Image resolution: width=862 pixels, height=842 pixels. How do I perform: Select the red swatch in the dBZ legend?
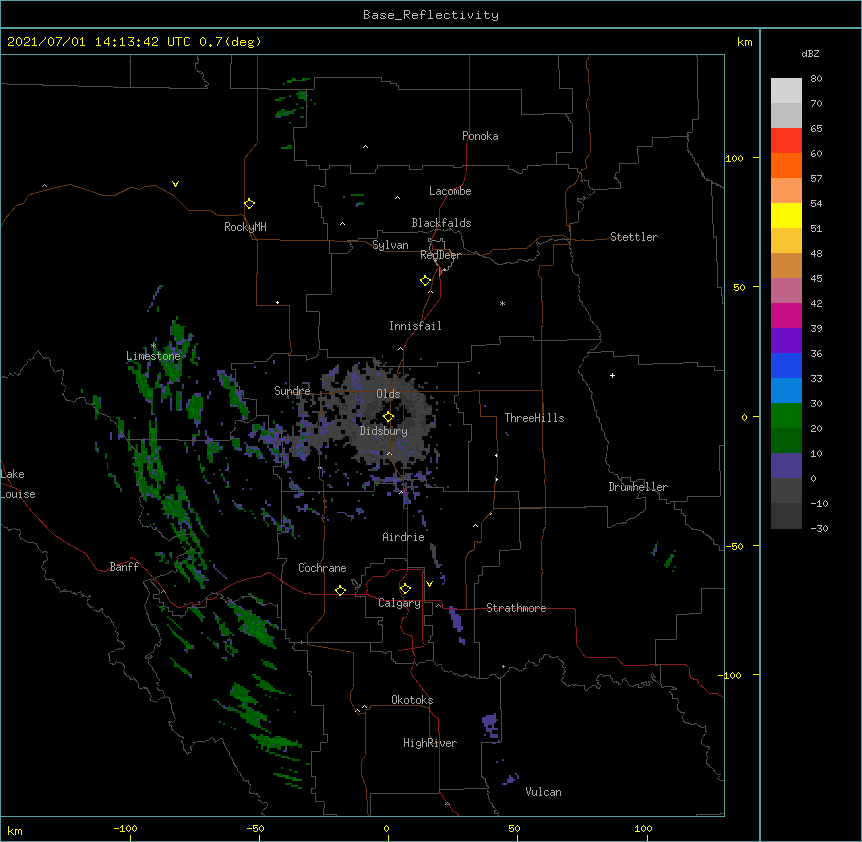click(x=786, y=141)
